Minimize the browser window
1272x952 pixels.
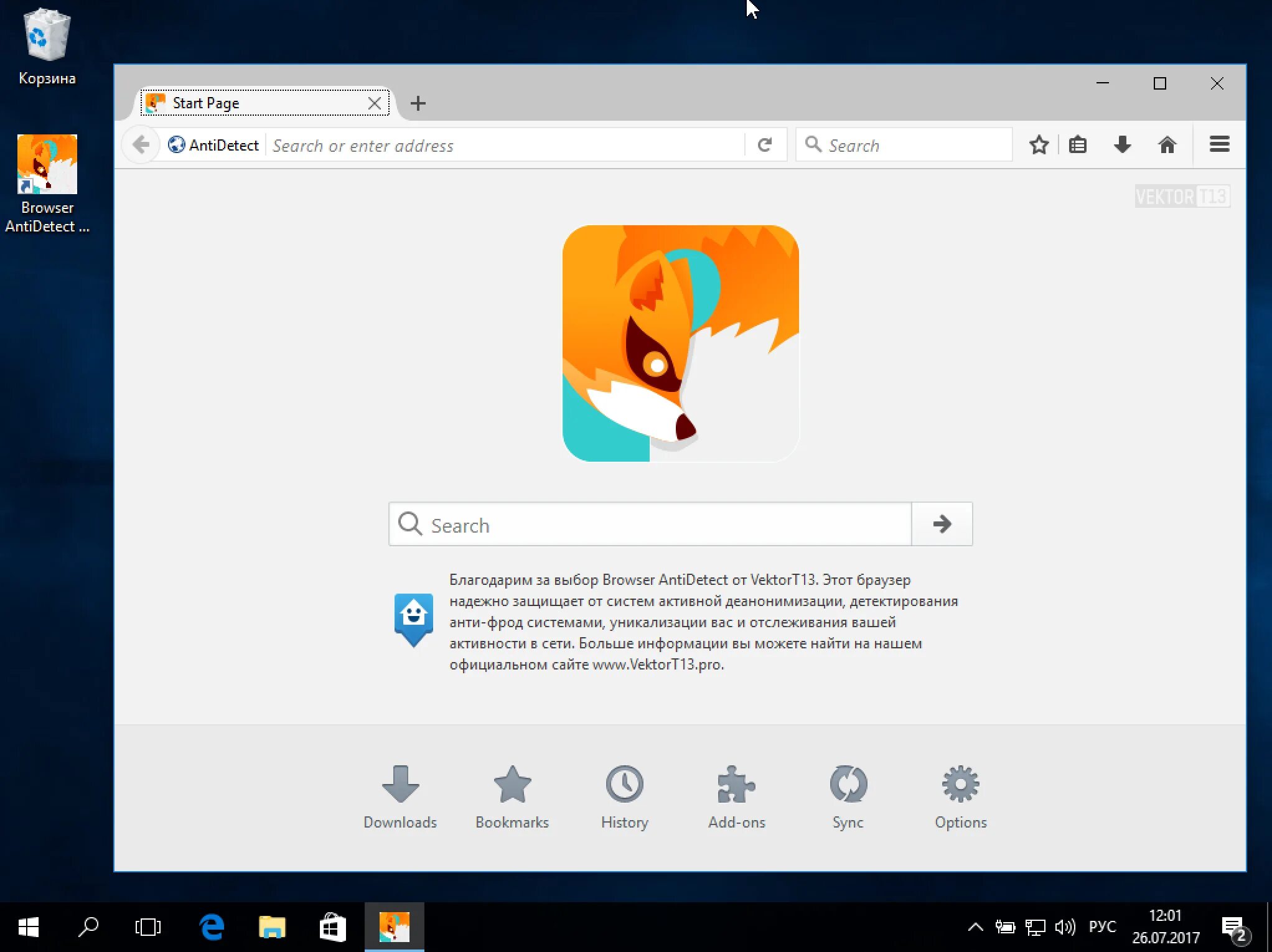pos(1102,83)
